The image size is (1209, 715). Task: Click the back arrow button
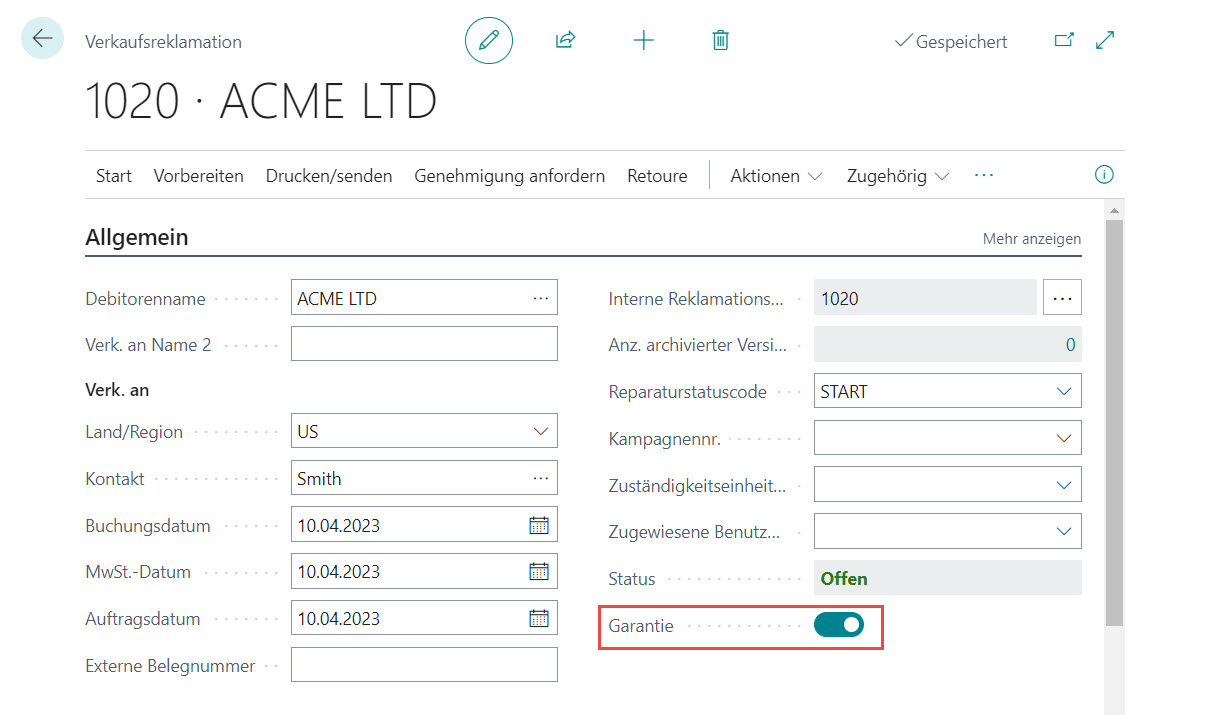tap(42, 39)
